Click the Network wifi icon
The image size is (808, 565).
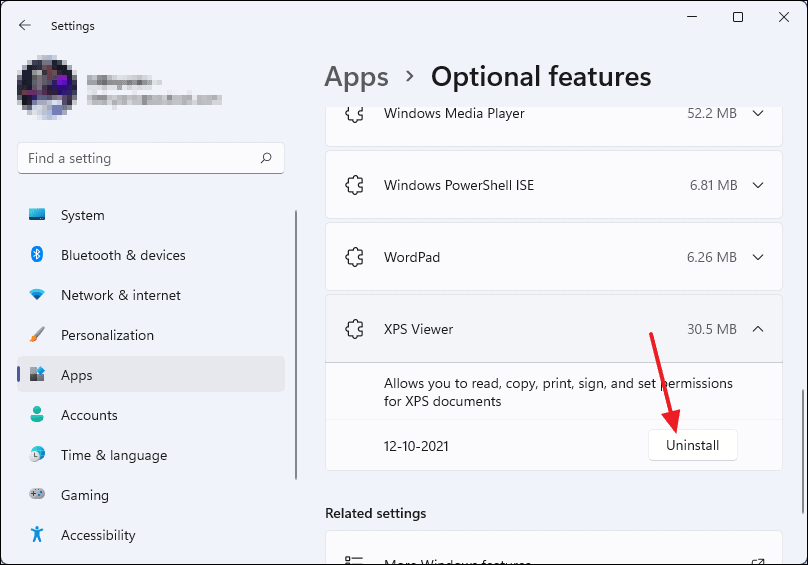click(x=37, y=294)
